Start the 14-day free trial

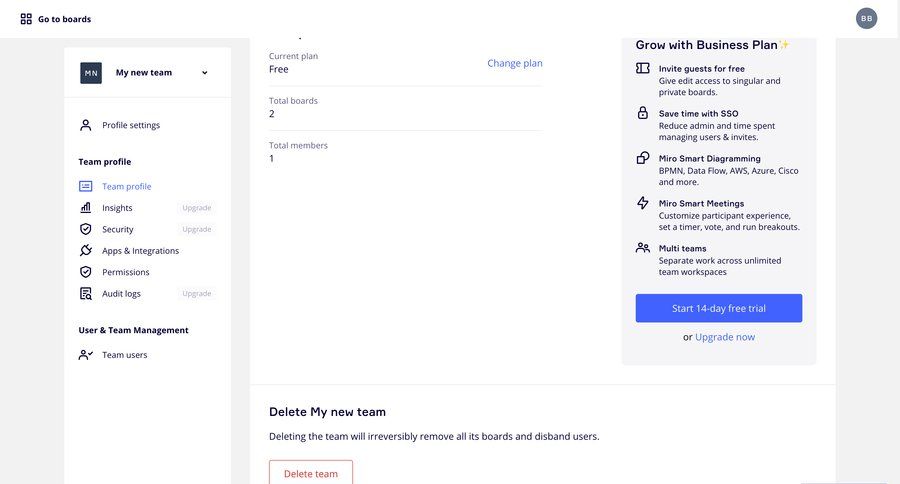tap(719, 308)
